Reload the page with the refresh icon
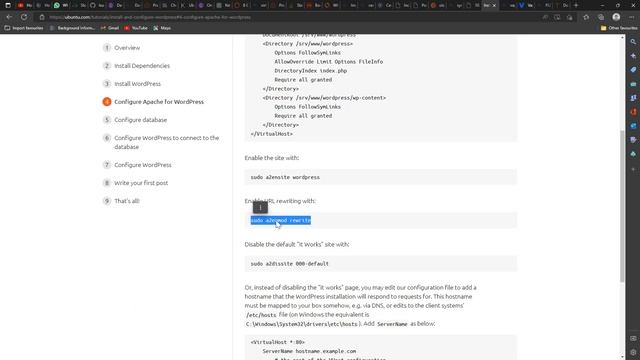Viewport: 640px width, 360px height. (24, 17)
